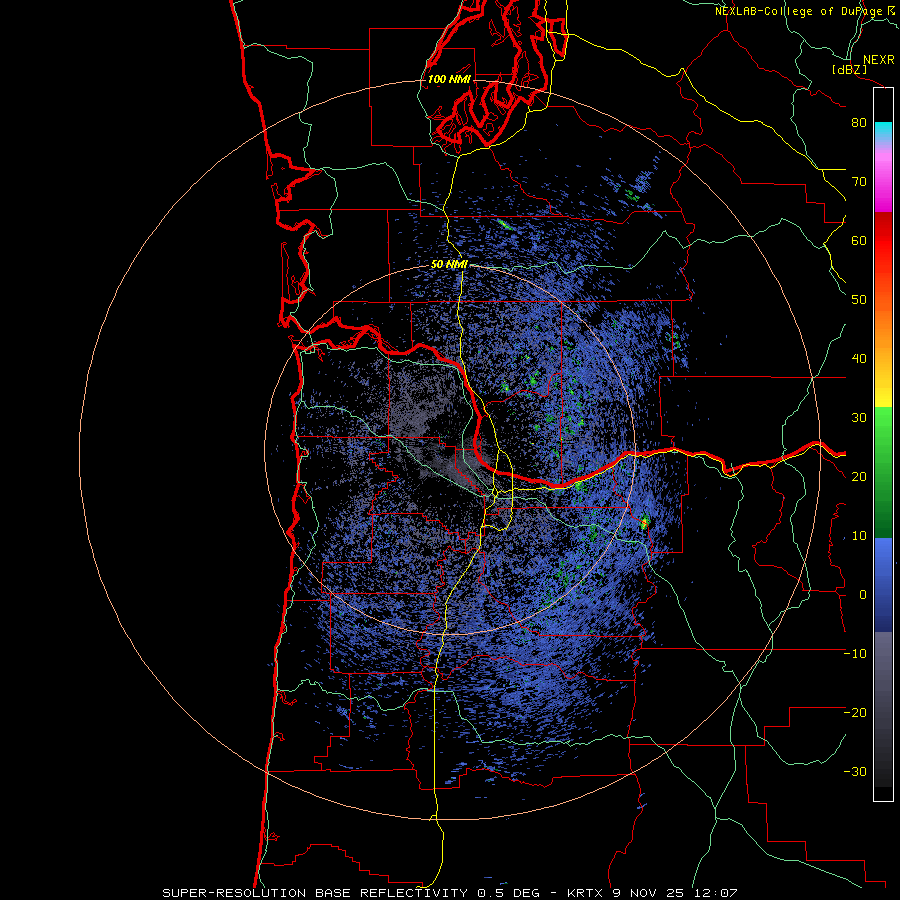Viewport: 900px width, 900px height.
Task: Click the NEXR label at top right
Action: 878,60
